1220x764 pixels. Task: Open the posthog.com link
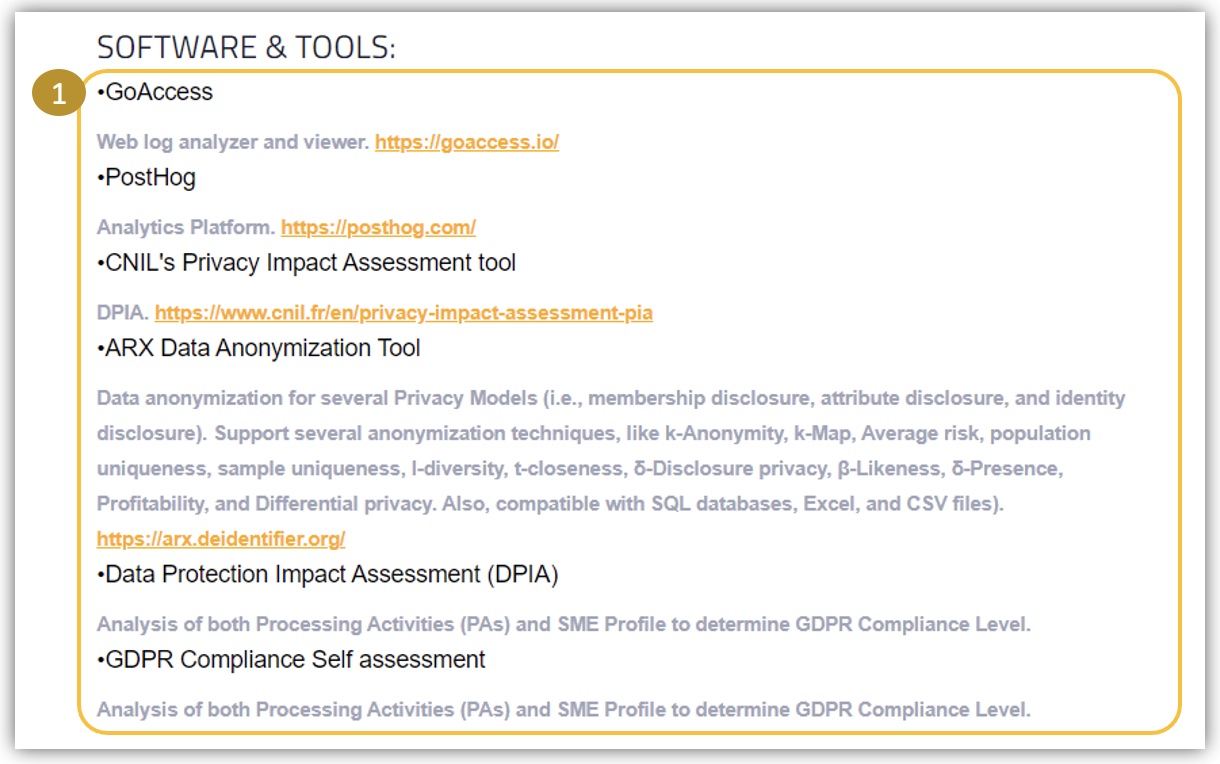click(x=378, y=228)
